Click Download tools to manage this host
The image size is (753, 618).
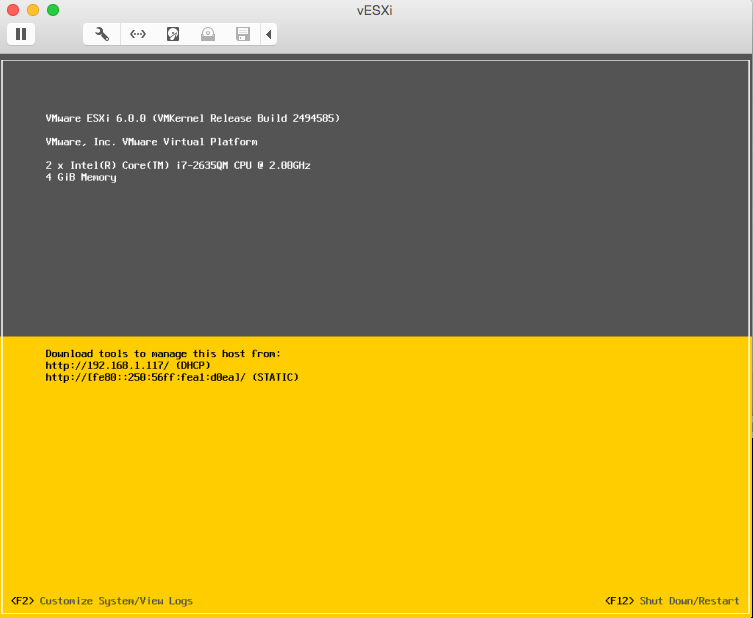click(x=163, y=354)
